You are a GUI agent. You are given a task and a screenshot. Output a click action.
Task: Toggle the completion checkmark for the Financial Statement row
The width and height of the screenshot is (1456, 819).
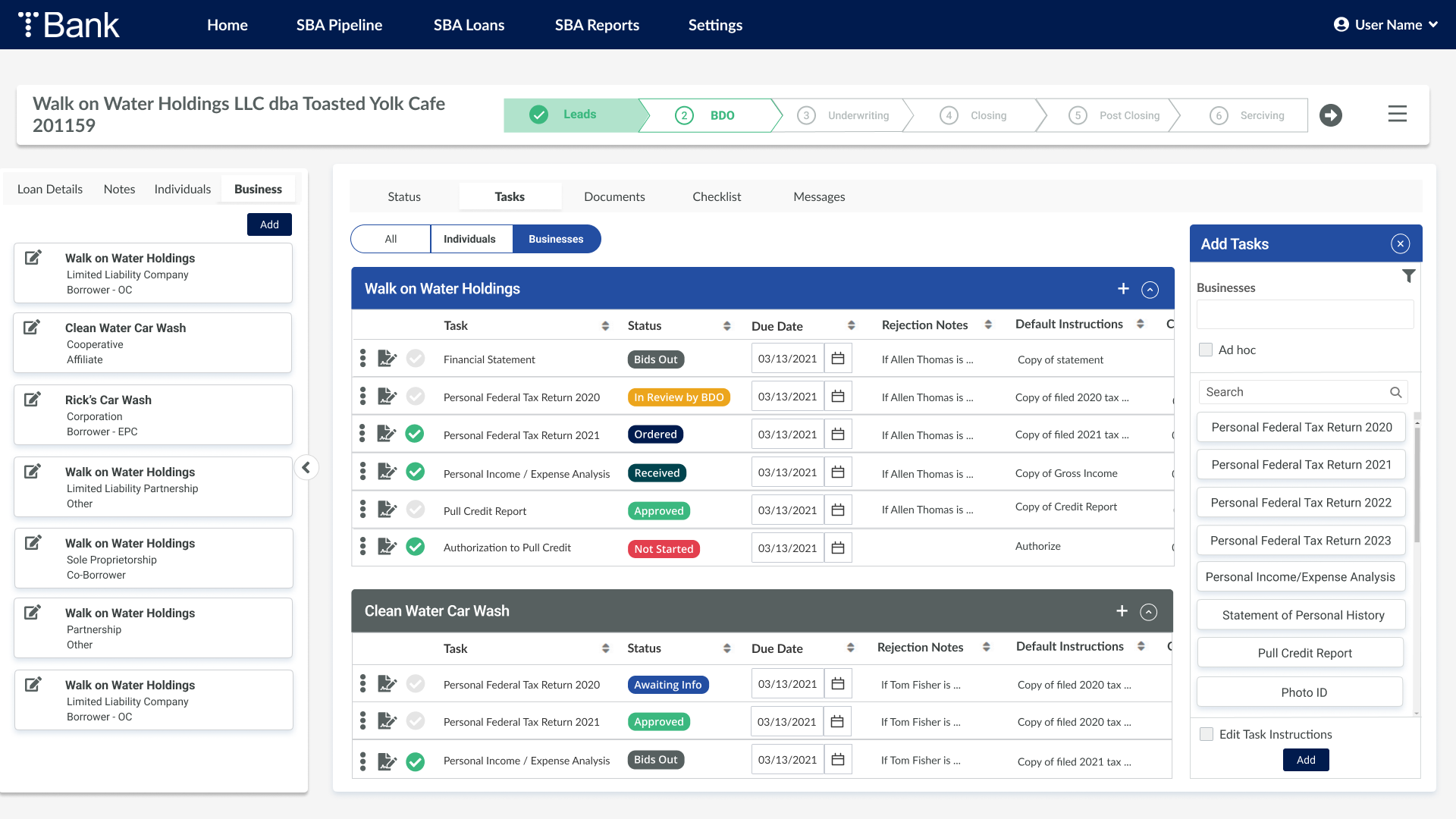click(415, 359)
